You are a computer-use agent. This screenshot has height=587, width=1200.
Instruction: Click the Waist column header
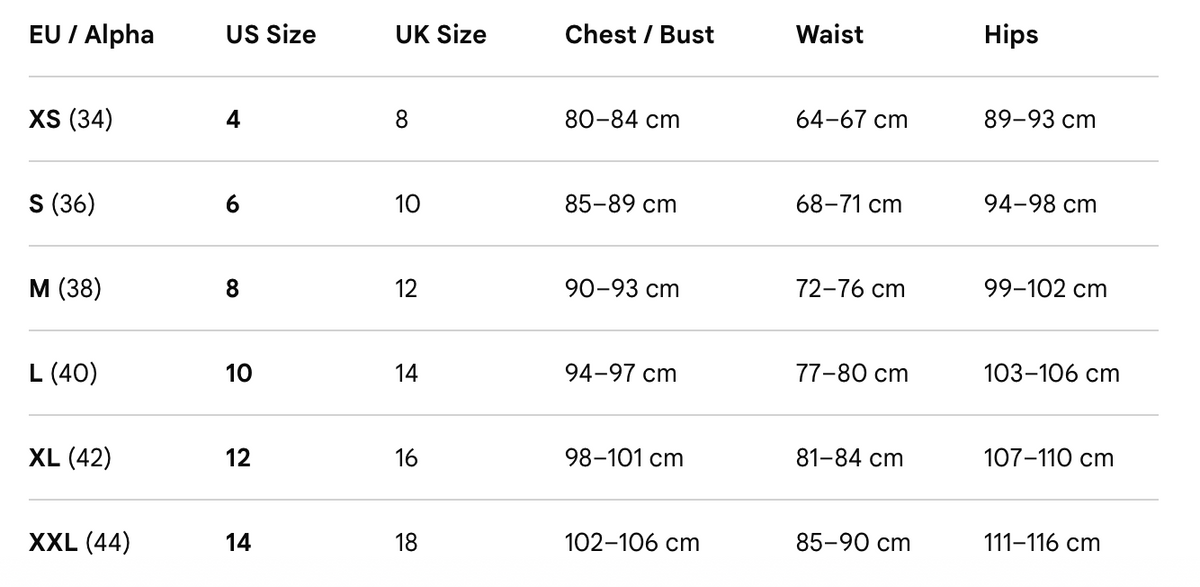tap(830, 35)
